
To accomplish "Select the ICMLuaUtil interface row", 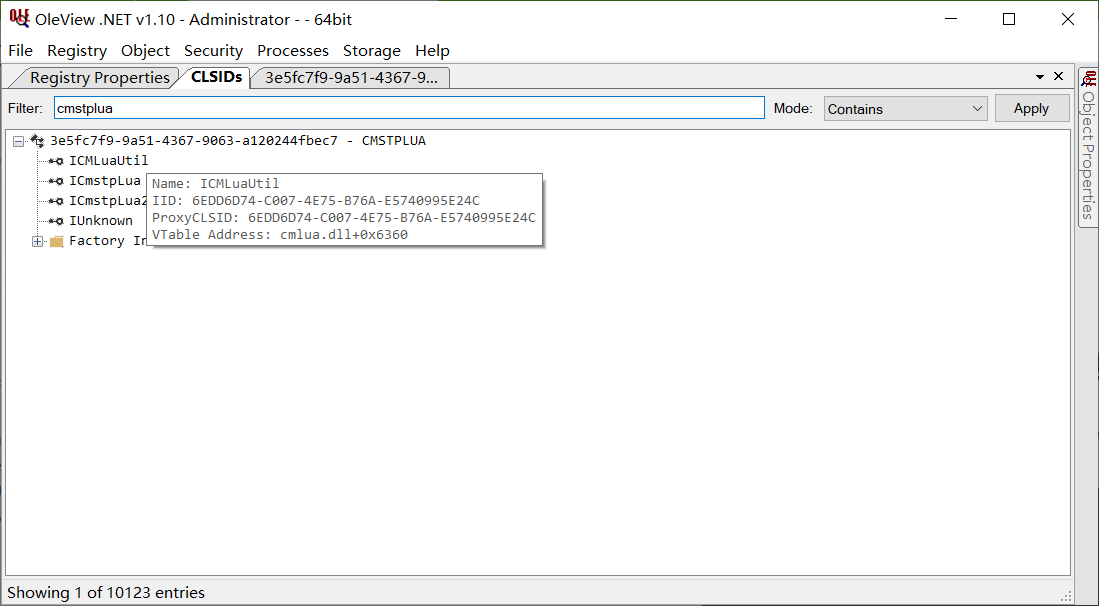I will pyautogui.click(x=109, y=160).
